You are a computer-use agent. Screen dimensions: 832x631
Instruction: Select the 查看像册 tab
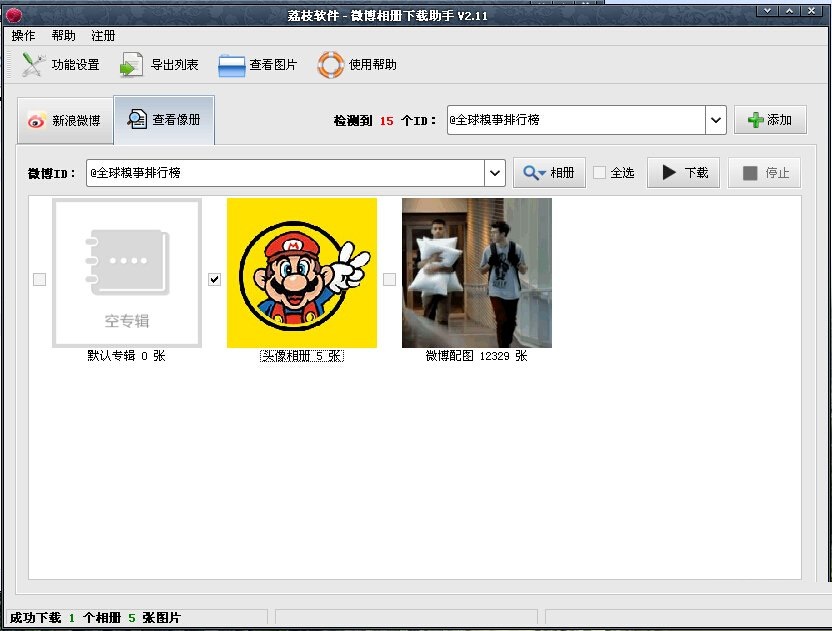click(164, 119)
